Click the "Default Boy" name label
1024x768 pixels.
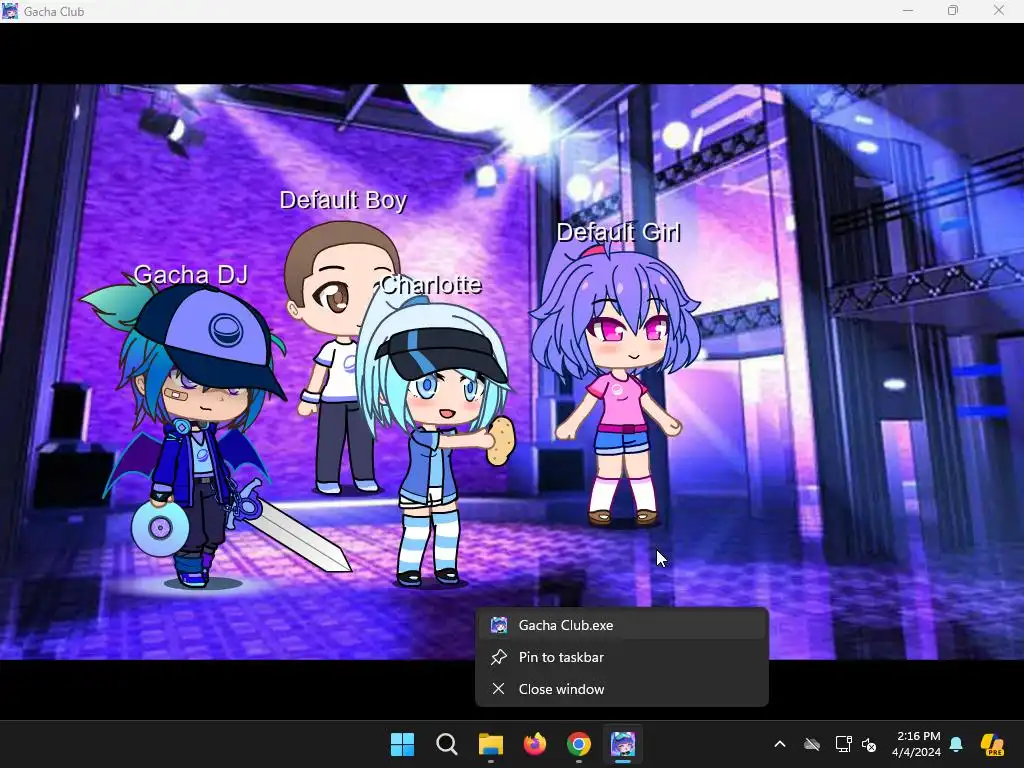pyautogui.click(x=343, y=200)
